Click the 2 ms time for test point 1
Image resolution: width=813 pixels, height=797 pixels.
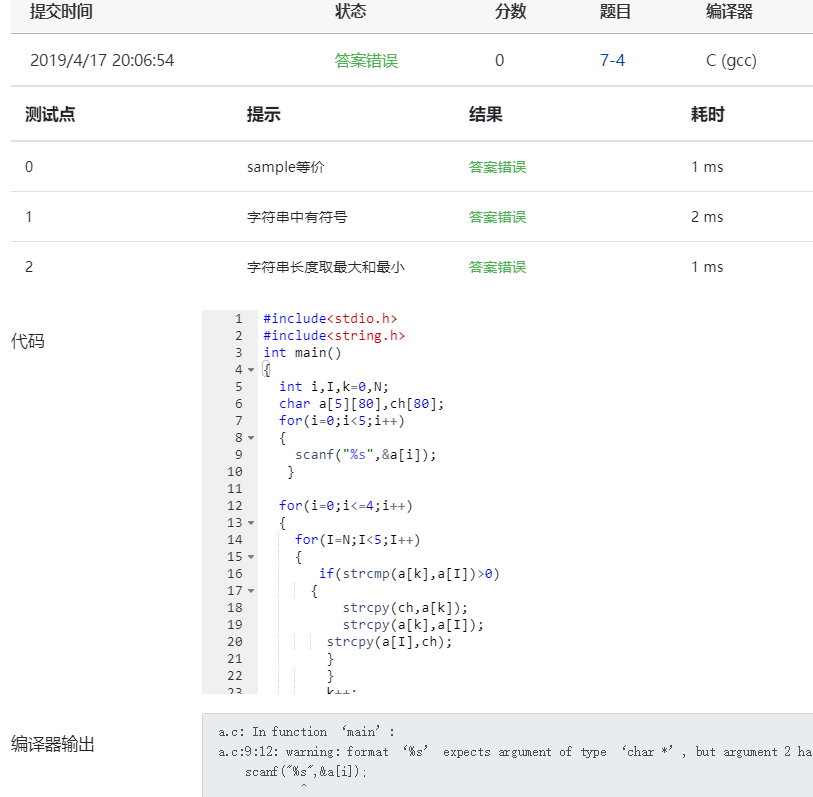(x=707, y=217)
